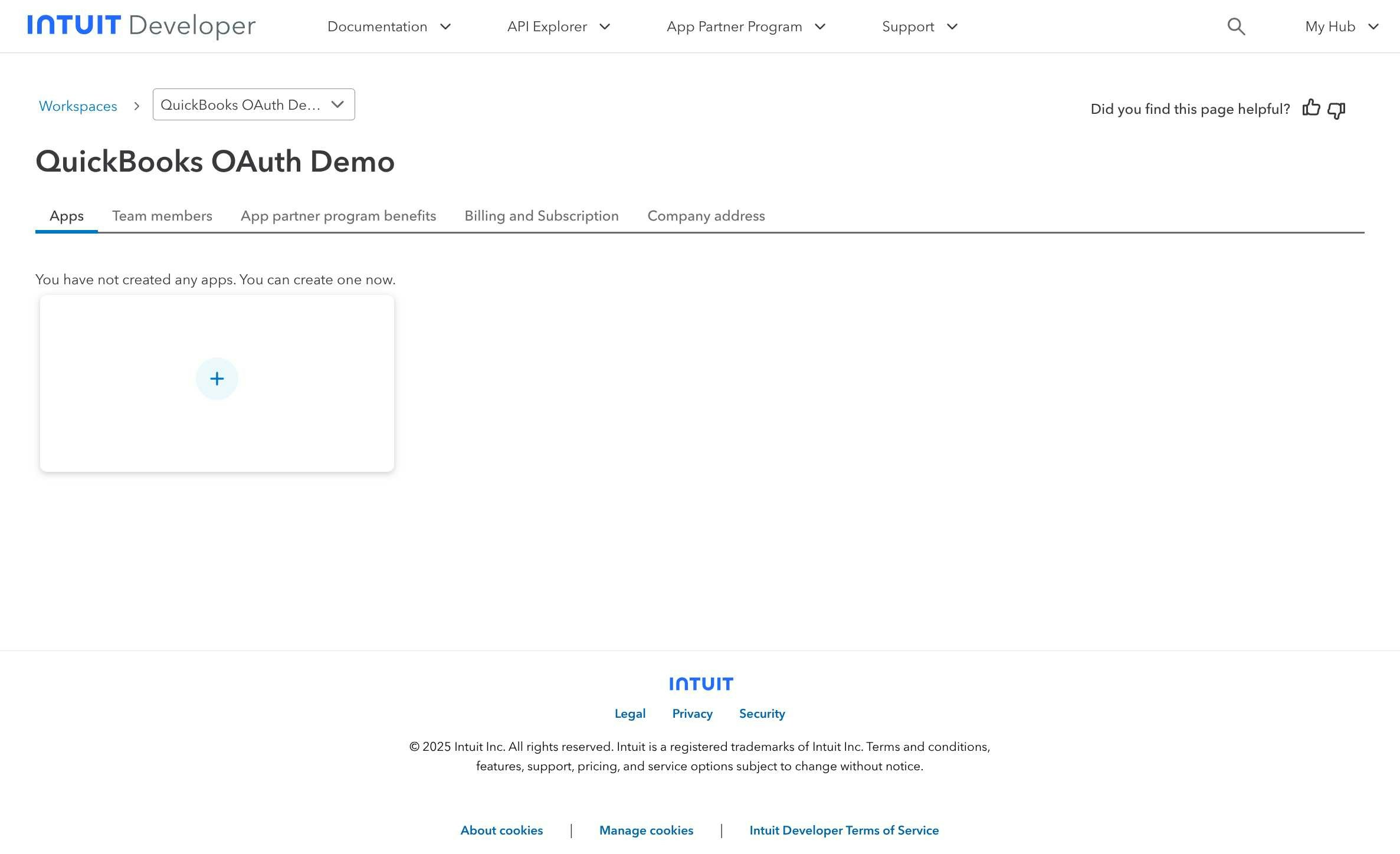Click the QuickBooks OAuth Demo heading

point(215,162)
